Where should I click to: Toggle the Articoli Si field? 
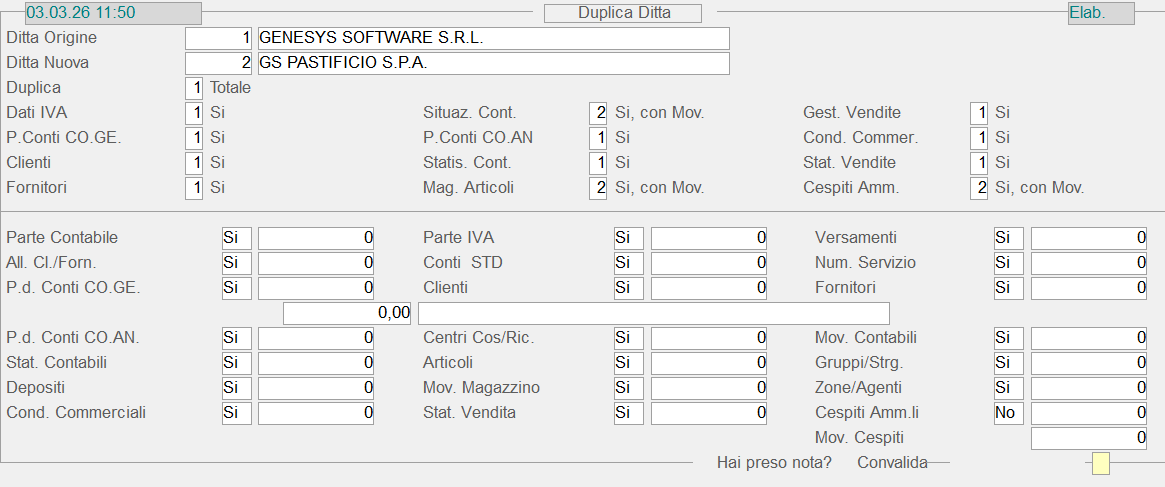[x=628, y=363]
